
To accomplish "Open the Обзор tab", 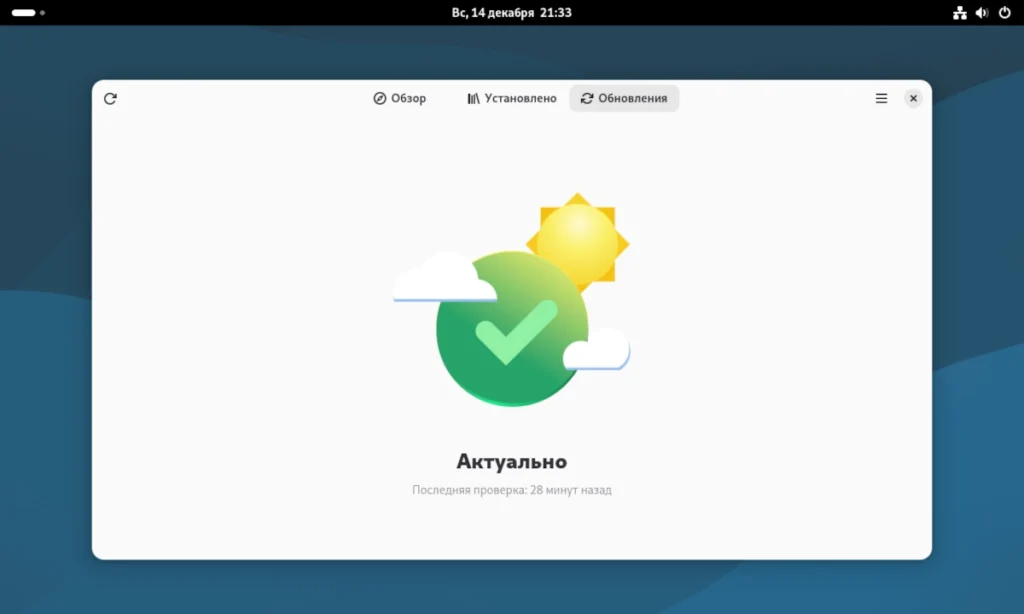I will 400,99.
